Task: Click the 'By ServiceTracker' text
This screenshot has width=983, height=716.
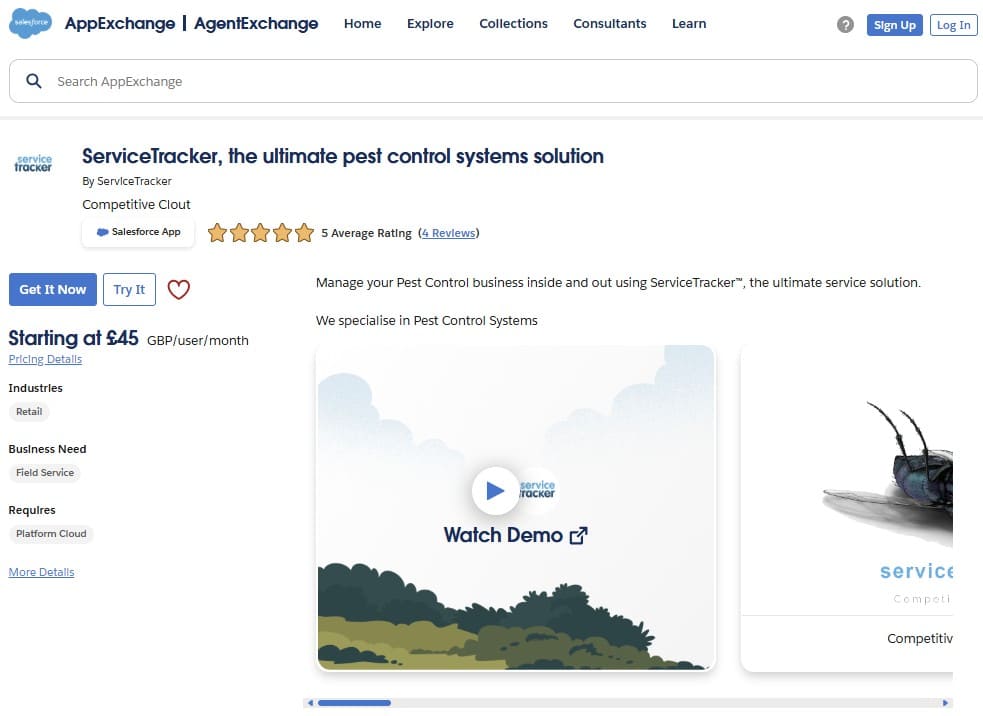Action: tap(127, 181)
